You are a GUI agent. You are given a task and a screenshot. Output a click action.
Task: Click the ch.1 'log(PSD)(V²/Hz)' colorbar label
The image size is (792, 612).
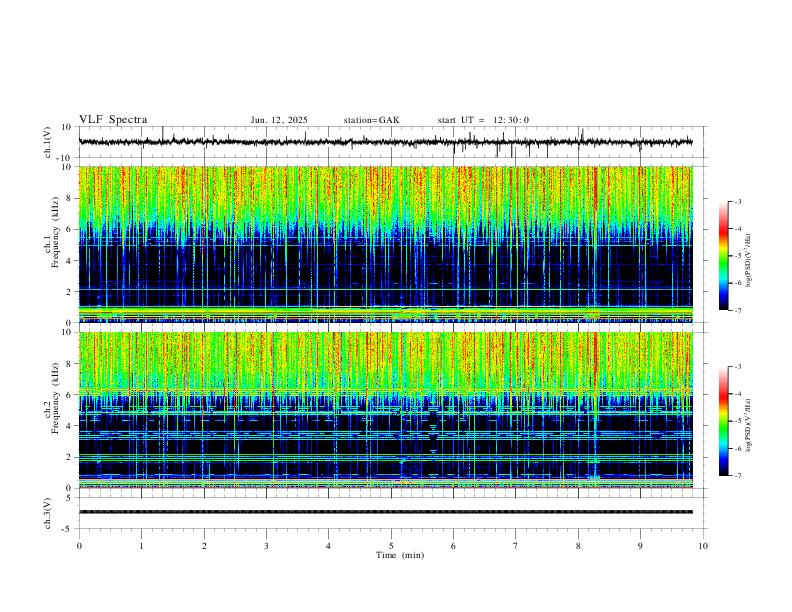(748, 260)
